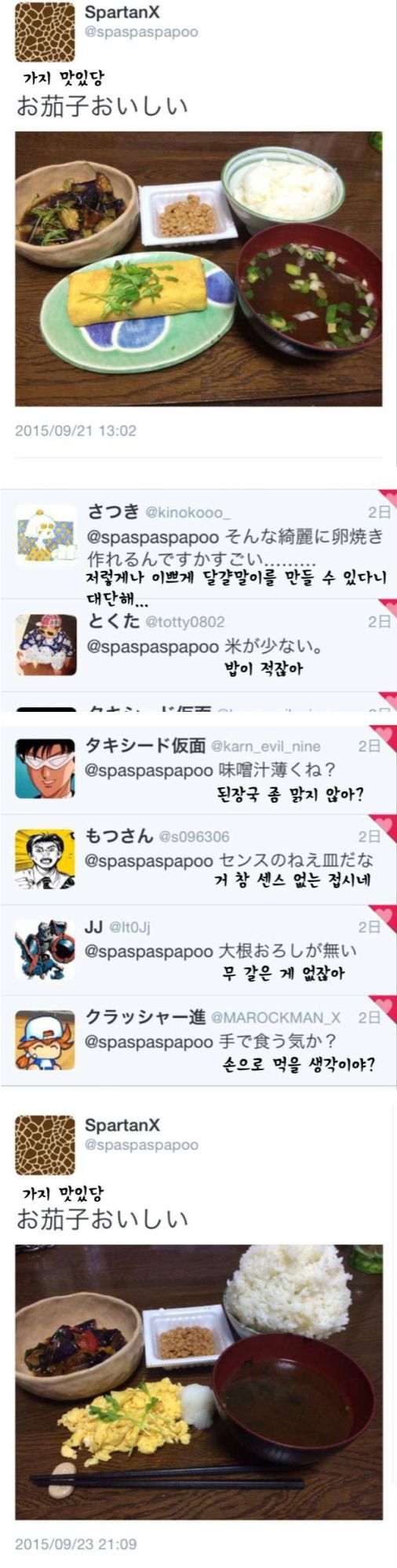Open JJ robot avatar

coord(45,949)
